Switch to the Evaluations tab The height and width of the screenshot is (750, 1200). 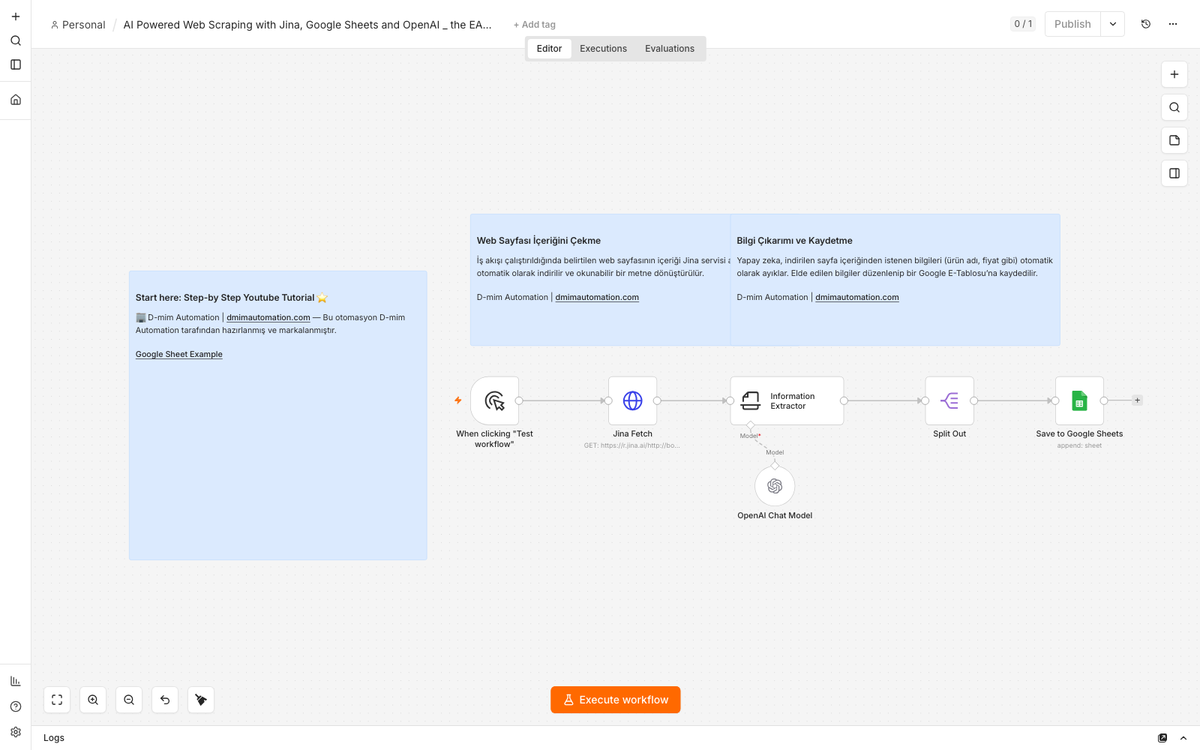(x=670, y=48)
